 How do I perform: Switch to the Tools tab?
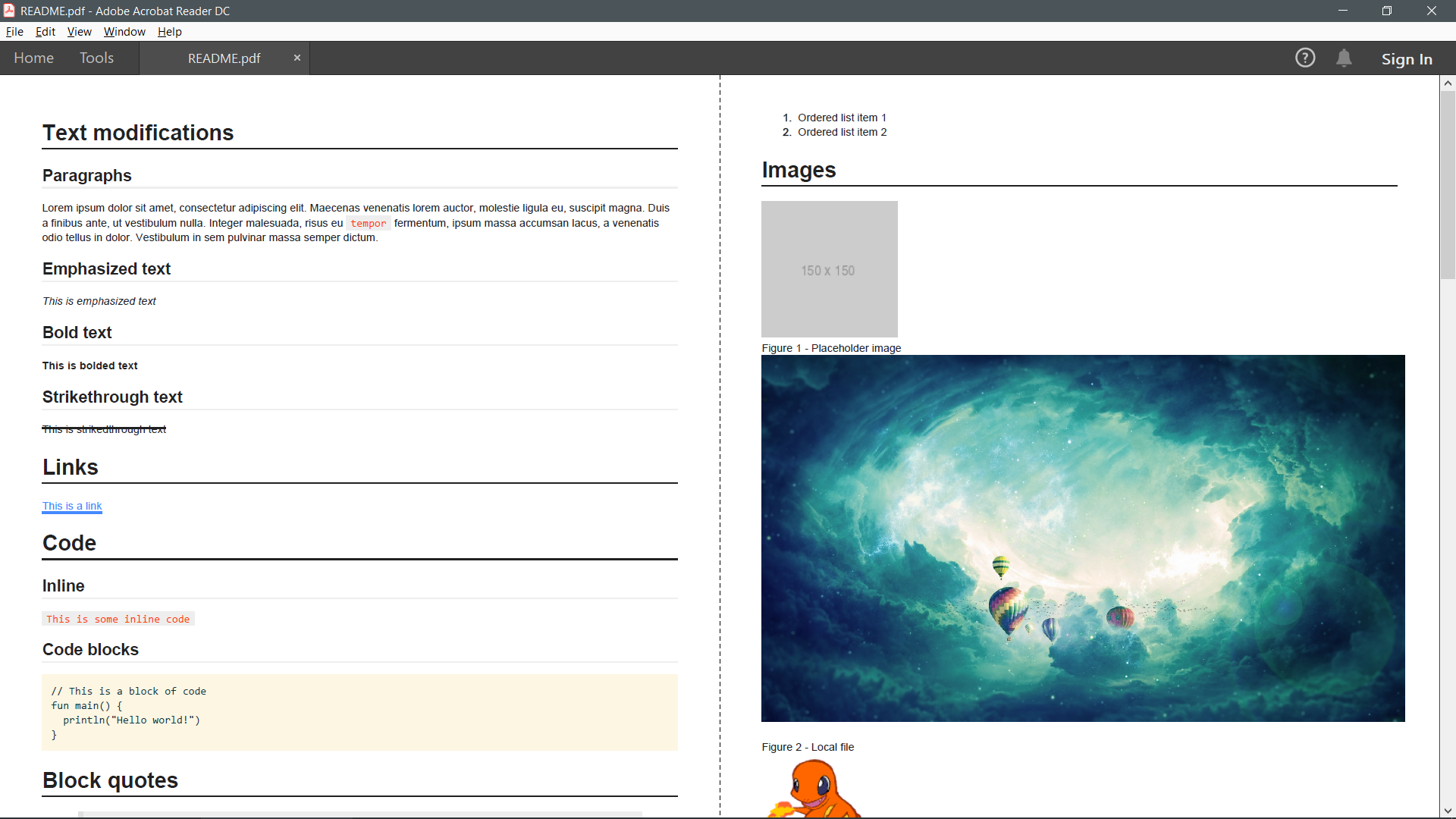(96, 58)
